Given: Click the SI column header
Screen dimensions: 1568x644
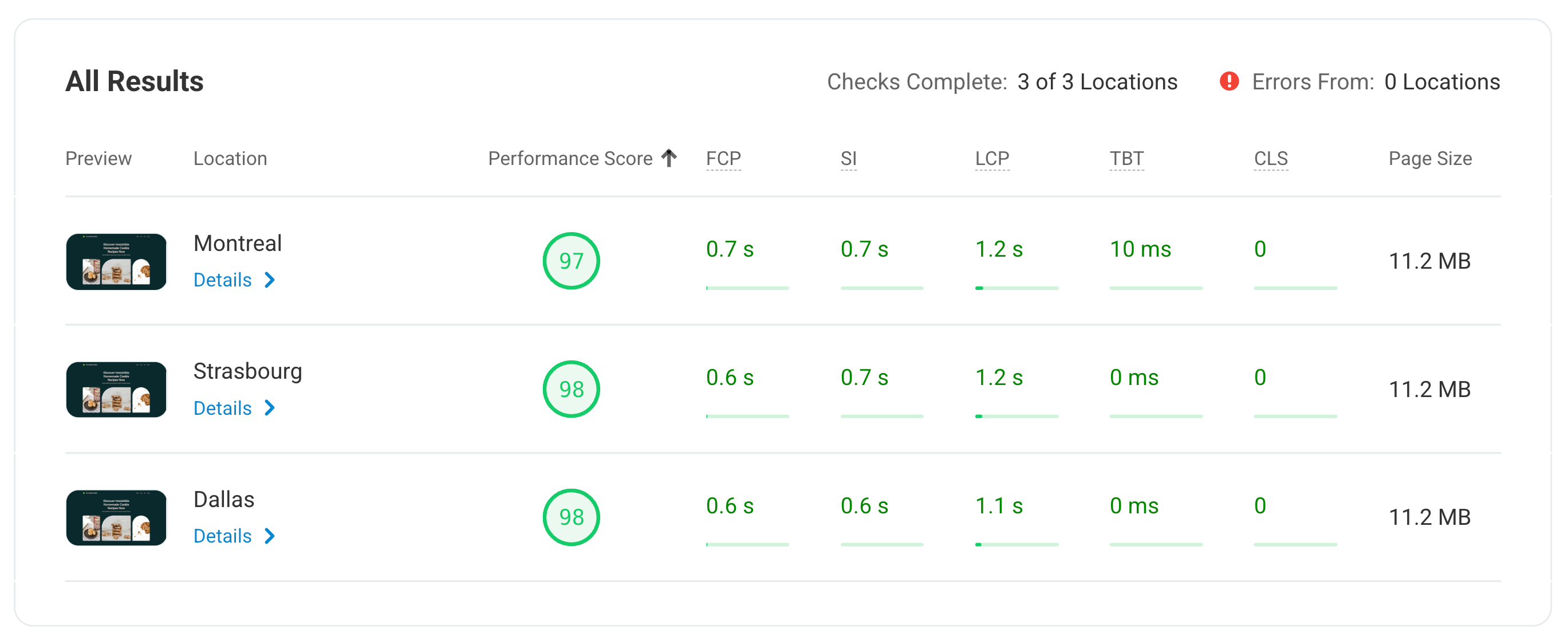Looking at the screenshot, I should coord(848,158).
